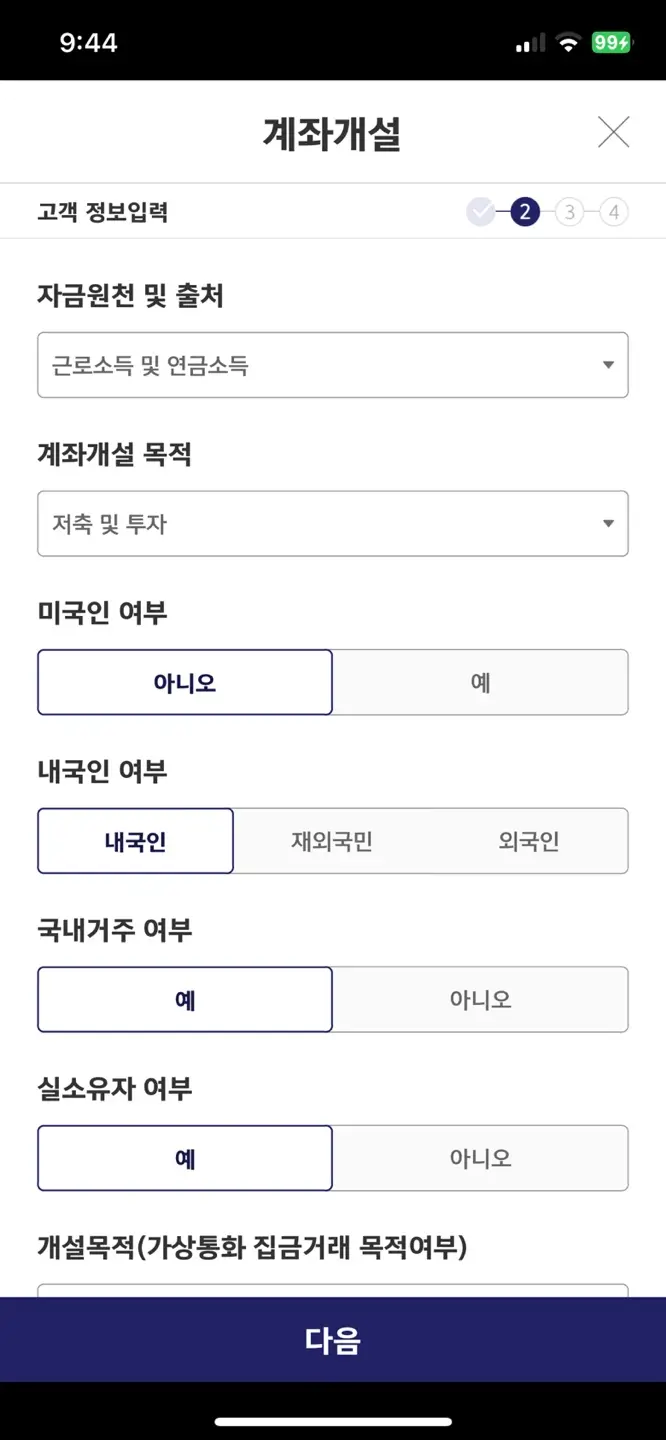The image size is (666, 1440).
Task: Select 예 for 미국인 여부
Action: pyautogui.click(x=480, y=682)
